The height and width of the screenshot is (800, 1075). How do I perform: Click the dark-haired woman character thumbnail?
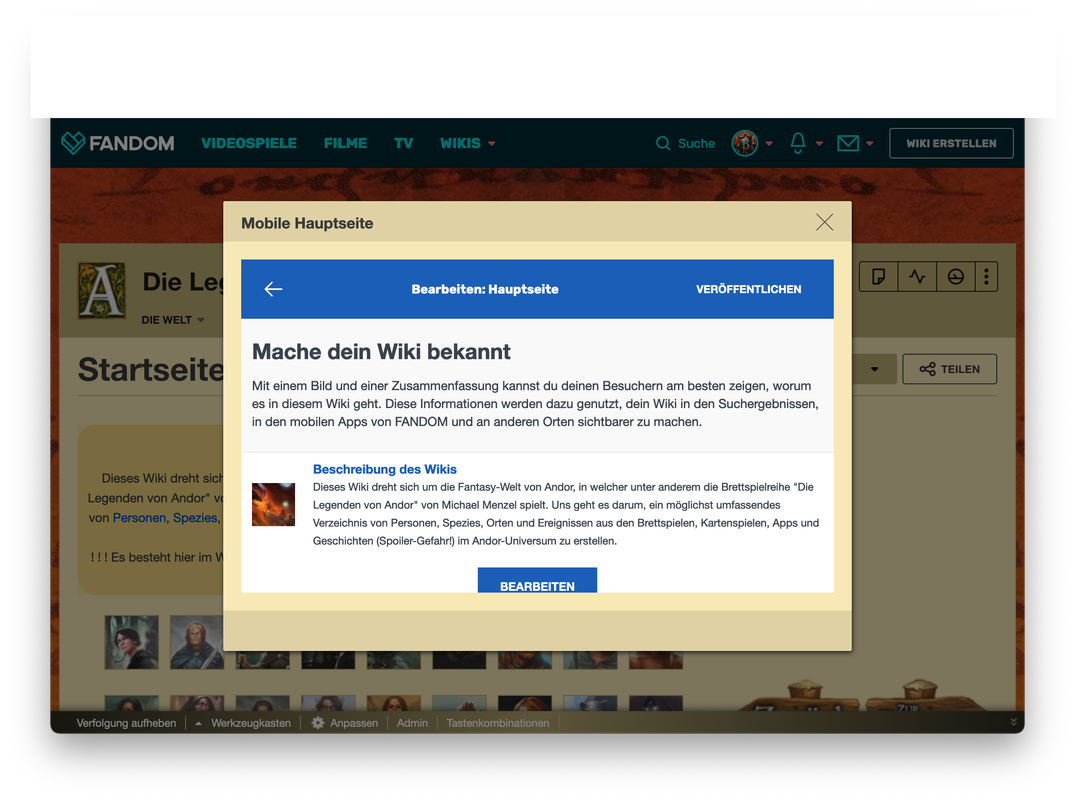click(132, 642)
